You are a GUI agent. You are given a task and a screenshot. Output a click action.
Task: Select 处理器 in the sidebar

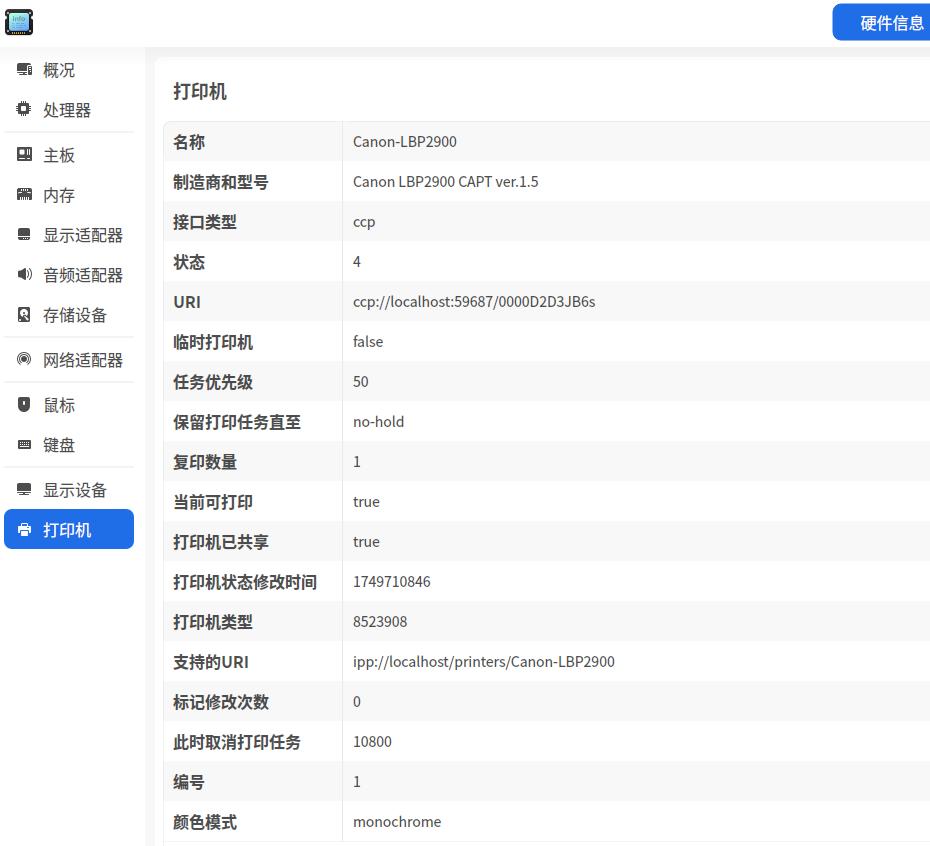[x=69, y=110]
